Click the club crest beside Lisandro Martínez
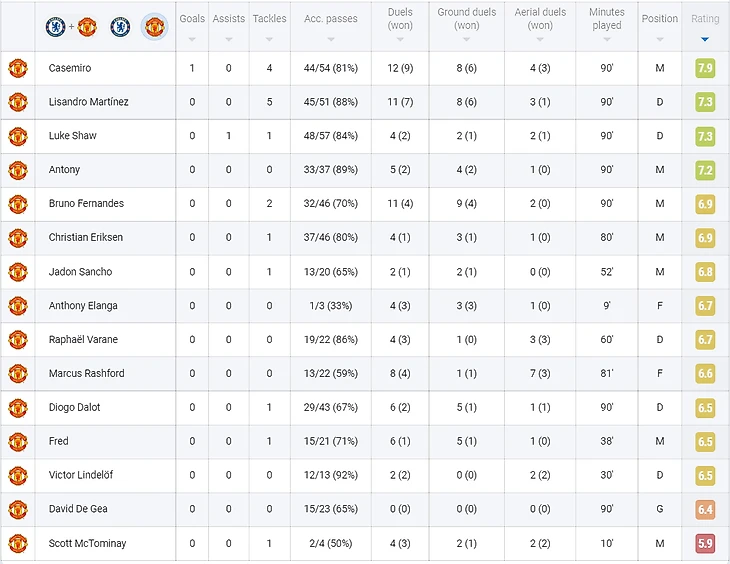 pyautogui.click(x=17, y=102)
